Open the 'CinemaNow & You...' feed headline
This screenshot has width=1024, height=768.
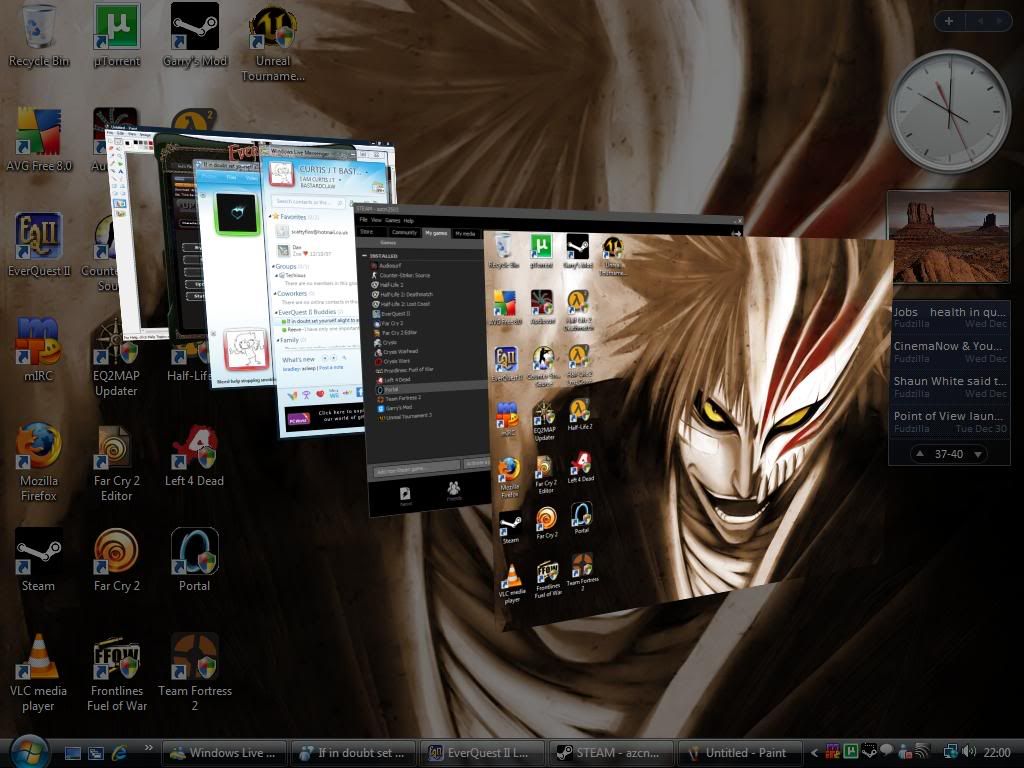(950, 351)
